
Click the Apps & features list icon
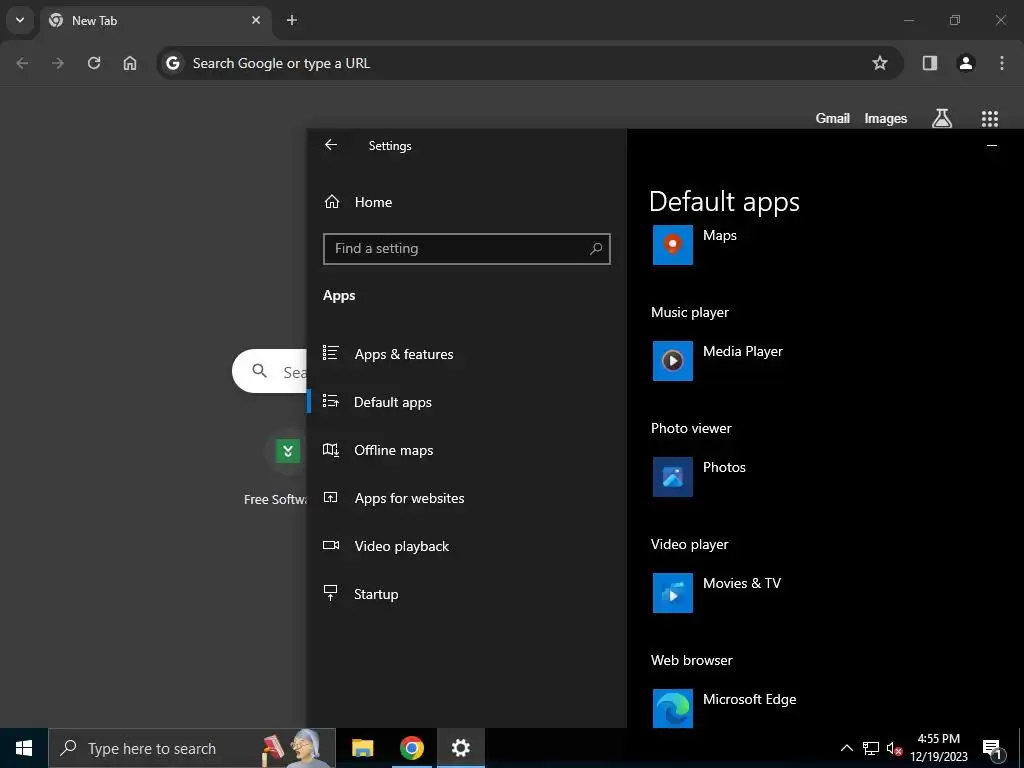330,353
